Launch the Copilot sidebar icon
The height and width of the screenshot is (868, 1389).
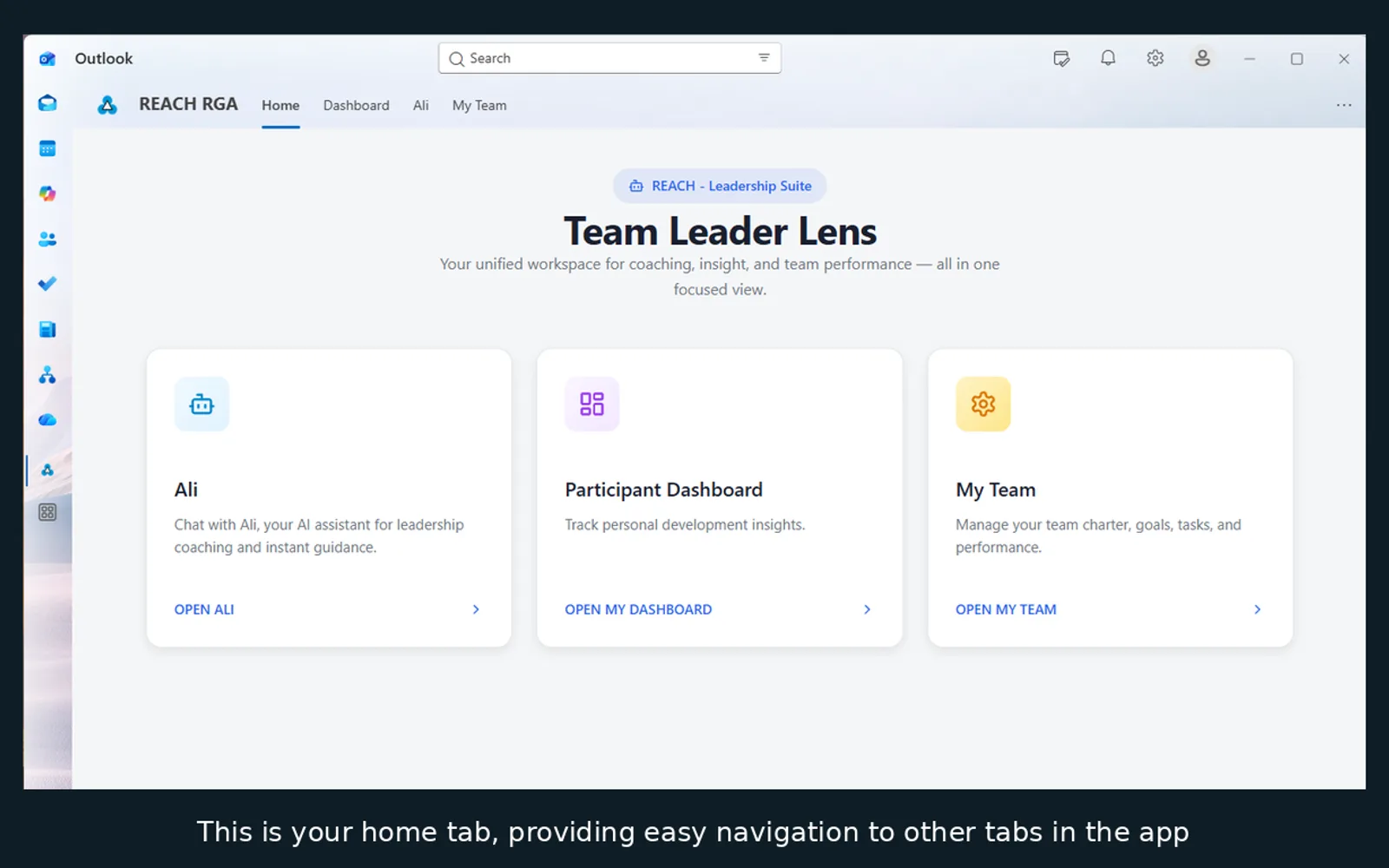[48, 194]
